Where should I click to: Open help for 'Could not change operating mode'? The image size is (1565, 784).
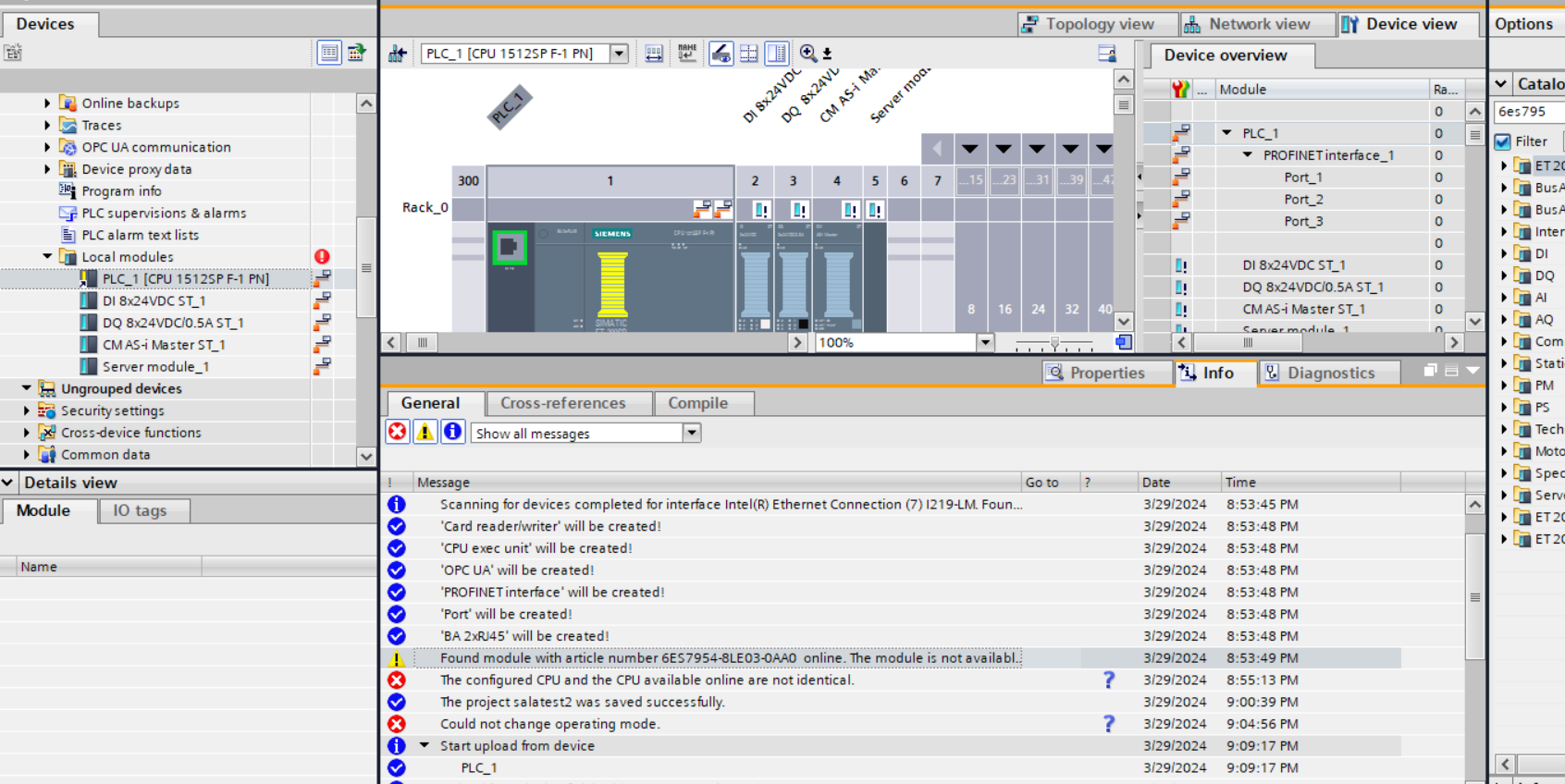[1109, 724]
